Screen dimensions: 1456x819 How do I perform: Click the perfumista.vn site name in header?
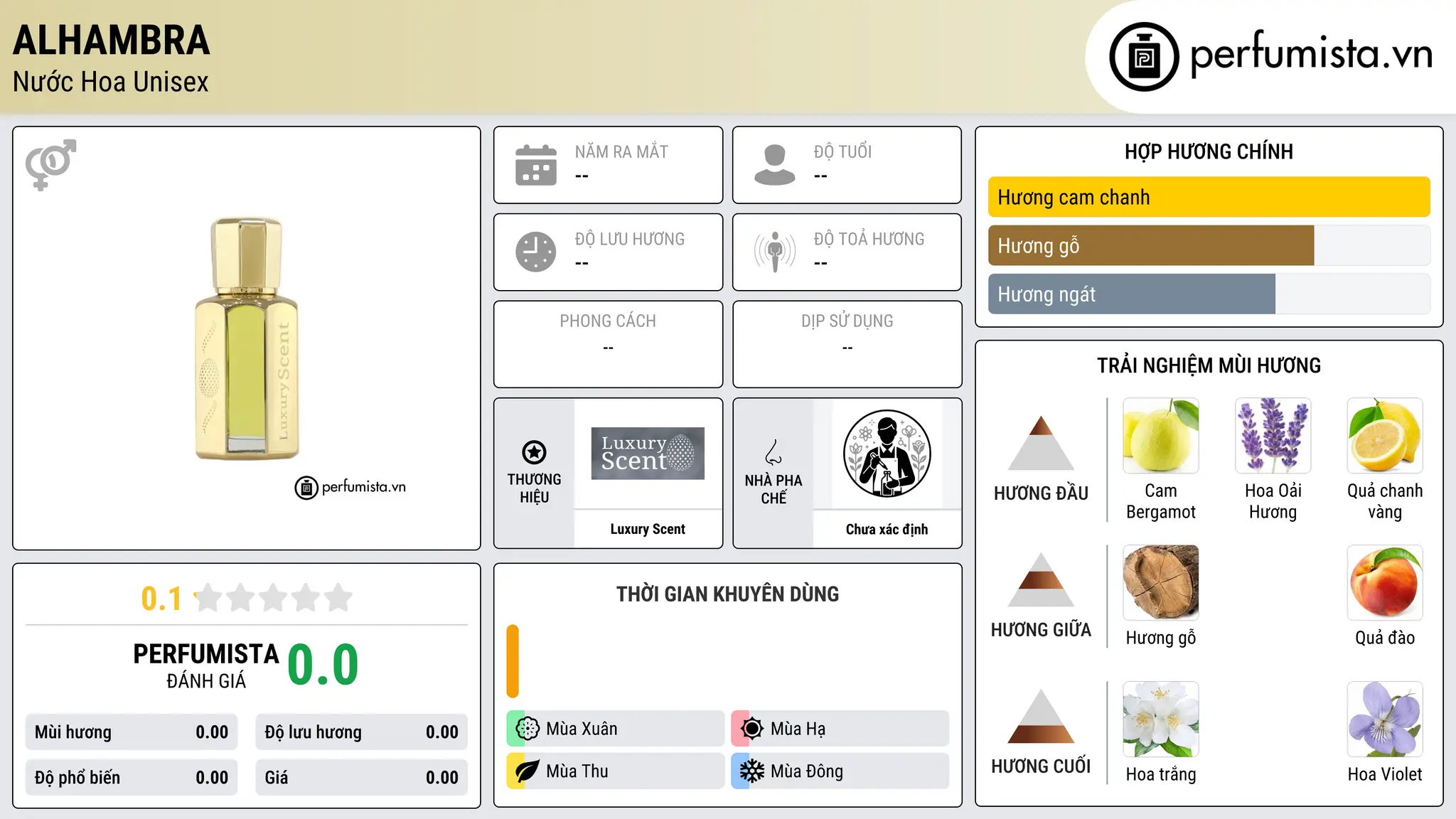coord(1311,55)
